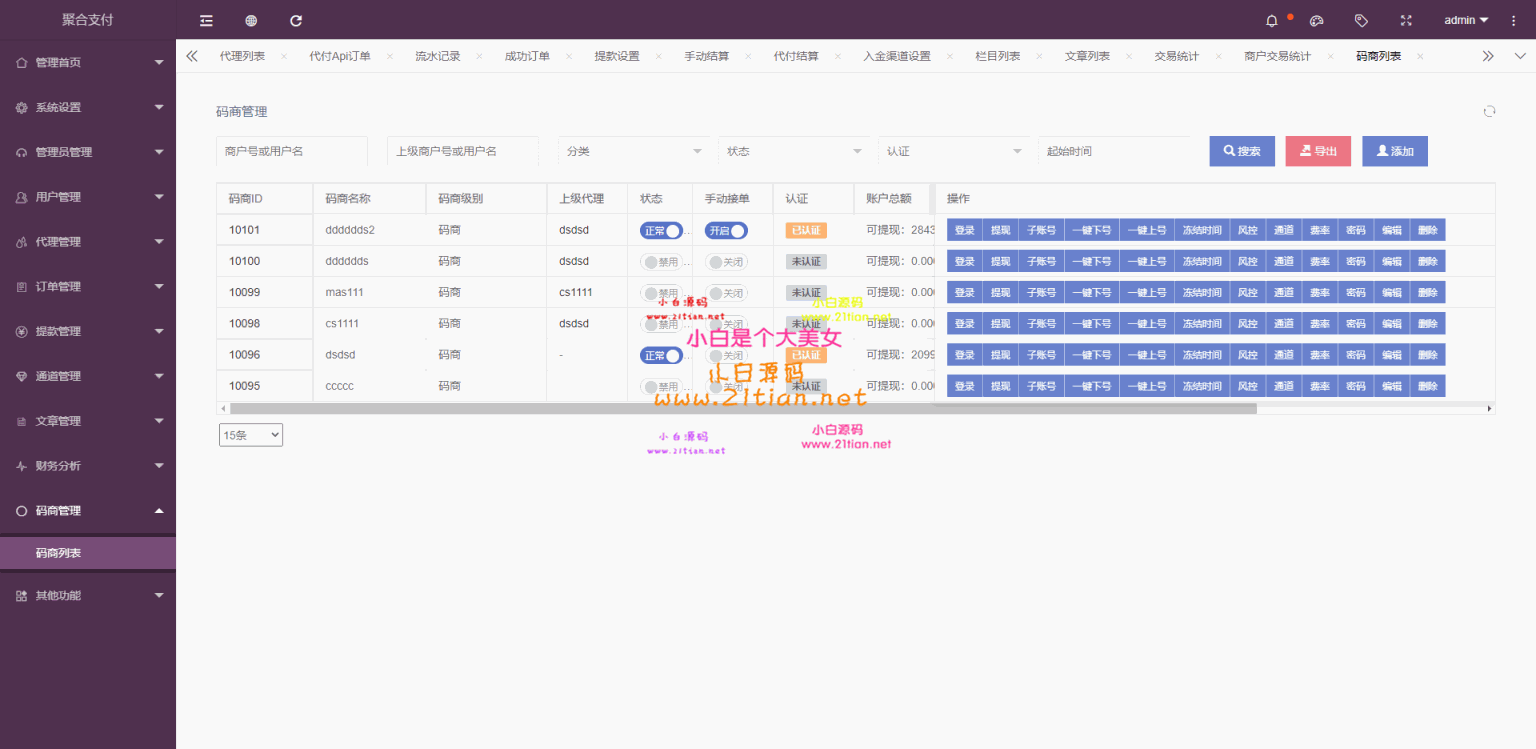Open the 15条 page size selector

pyautogui.click(x=251, y=435)
